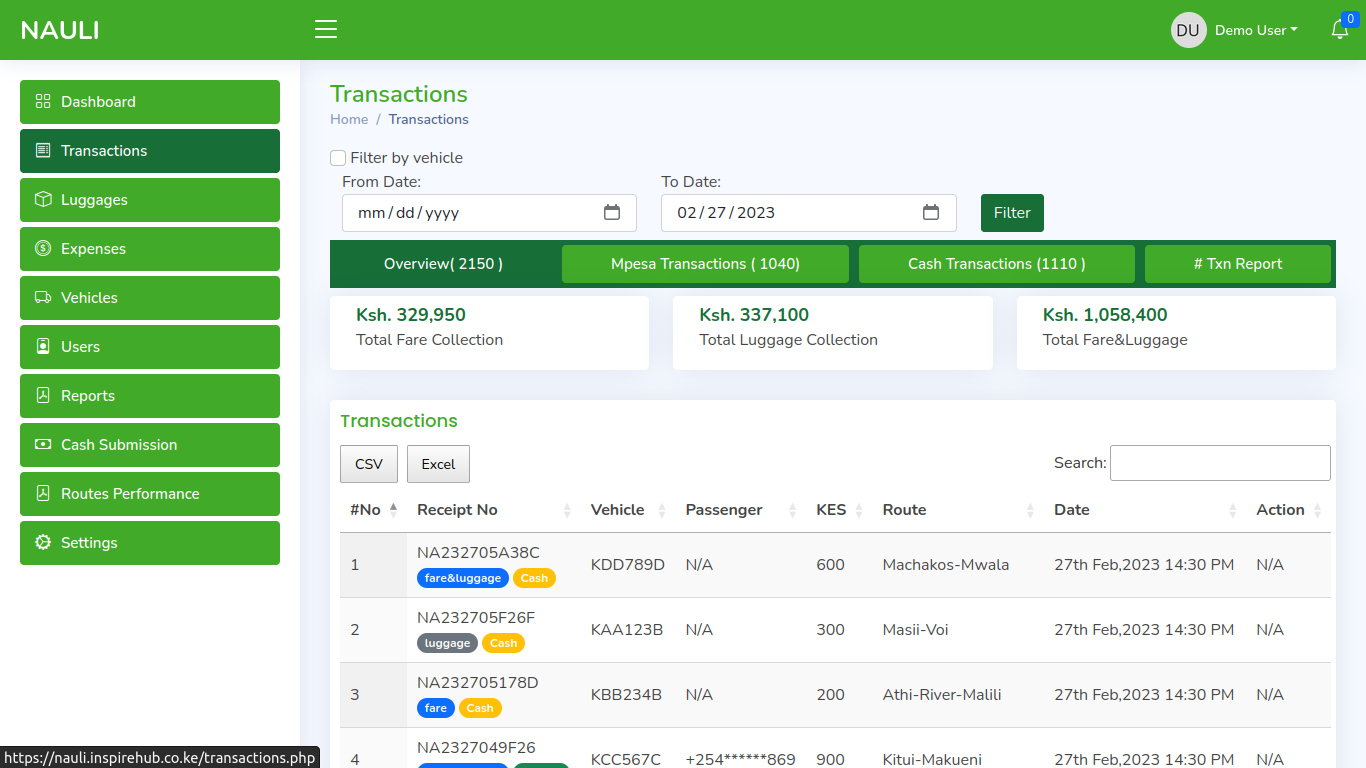This screenshot has height=768, width=1366.
Task: Click the hamburger menu icon in header
Action: [x=326, y=30]
